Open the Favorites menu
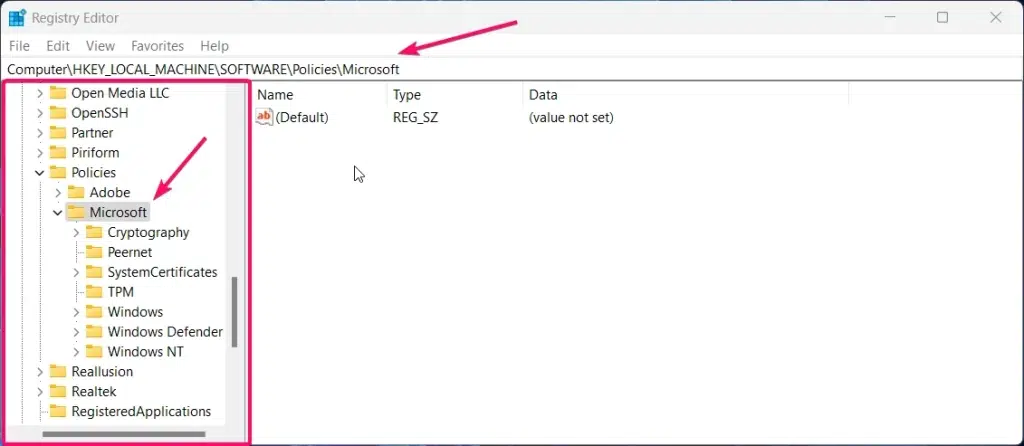Image resolution: width=1024 pixels, height=446 pixels. coord(157,46)
